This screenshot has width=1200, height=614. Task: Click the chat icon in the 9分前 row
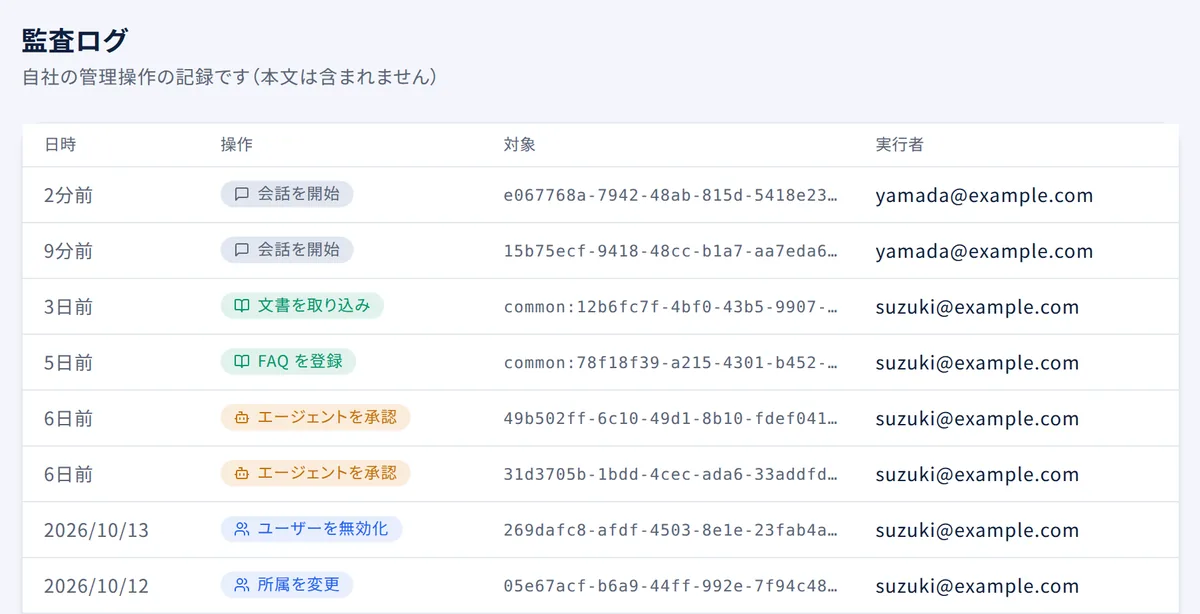(241, 251)
